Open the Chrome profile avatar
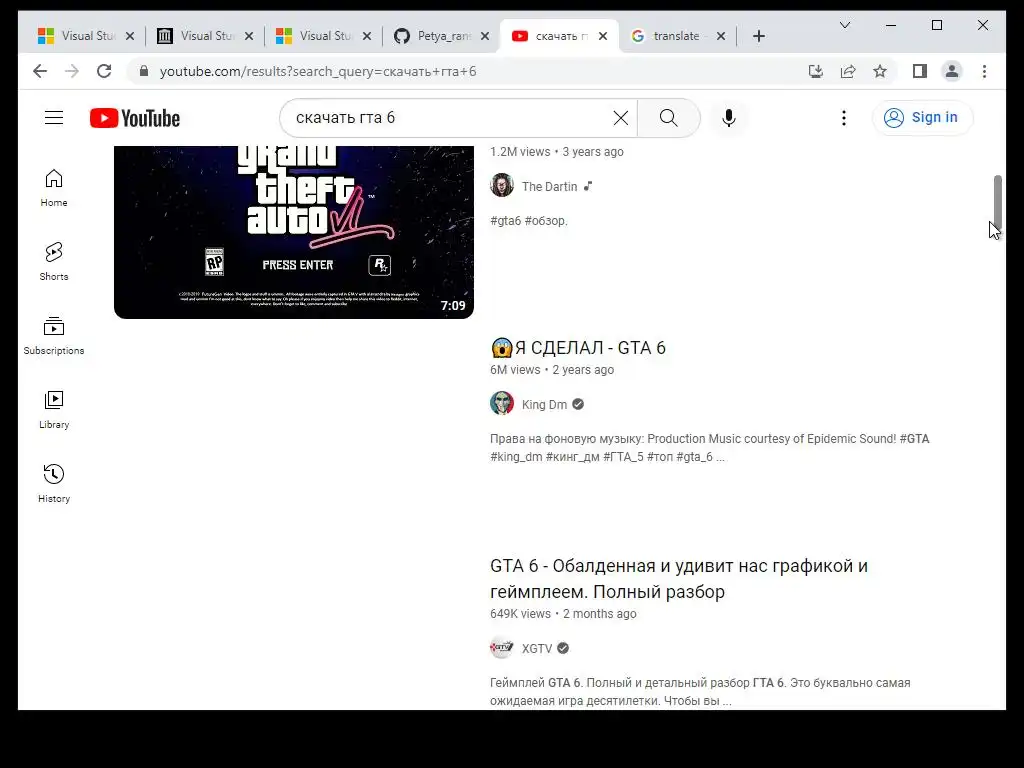The height and width of the screenshot is (768, 1024). (952, 71)
